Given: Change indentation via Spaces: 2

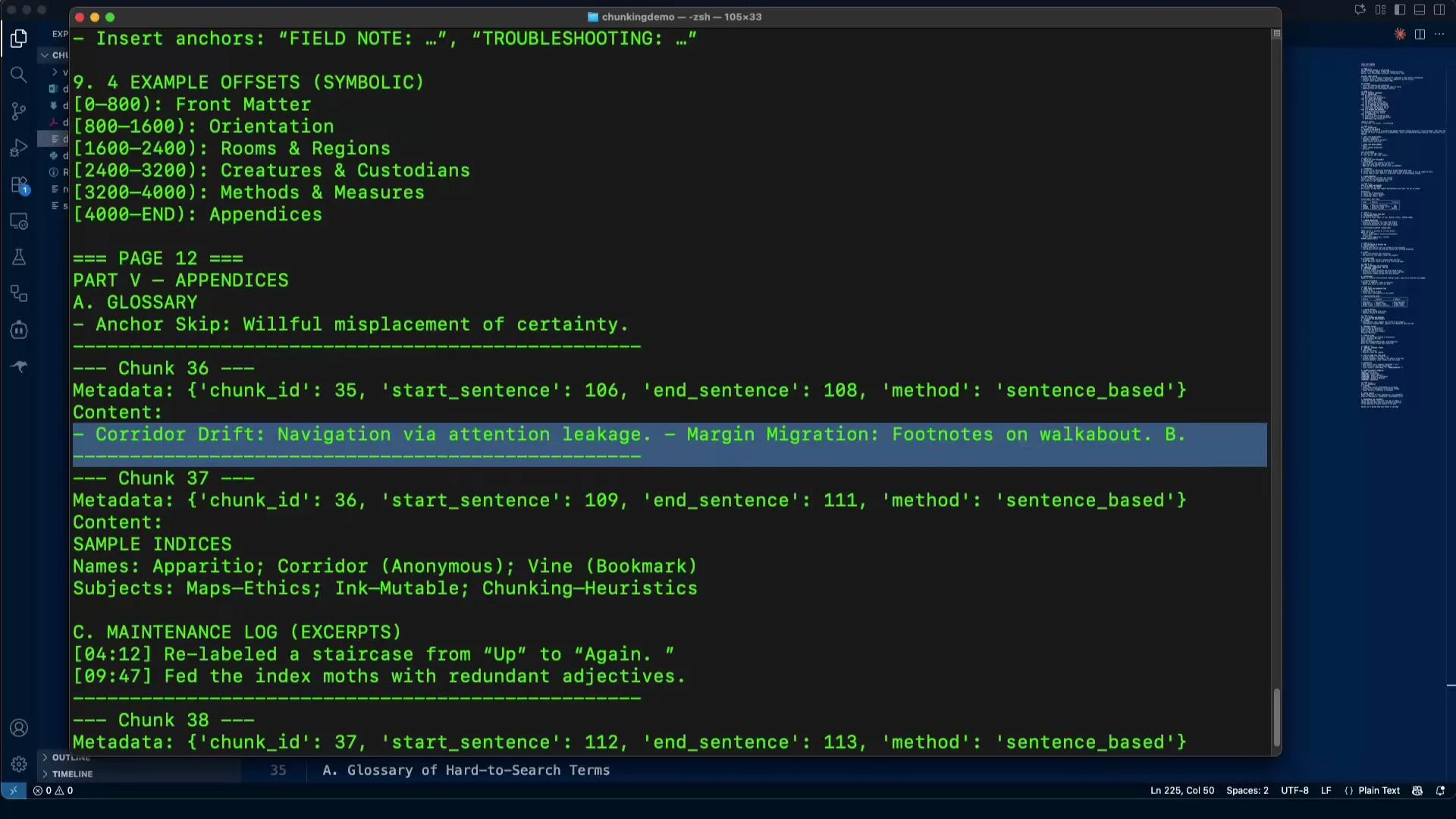Looking at the screenshot, I should point(1247,790).
